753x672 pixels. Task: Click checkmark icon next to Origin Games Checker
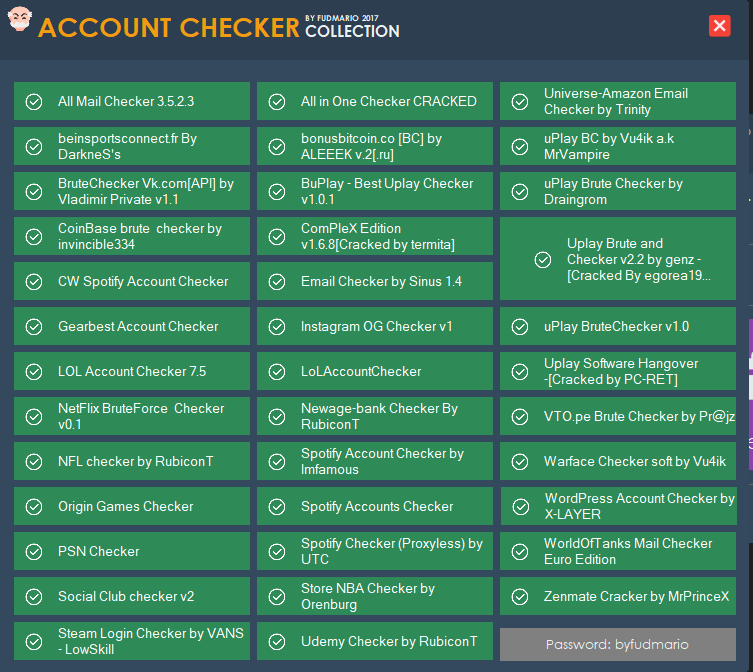pos(34,507)
